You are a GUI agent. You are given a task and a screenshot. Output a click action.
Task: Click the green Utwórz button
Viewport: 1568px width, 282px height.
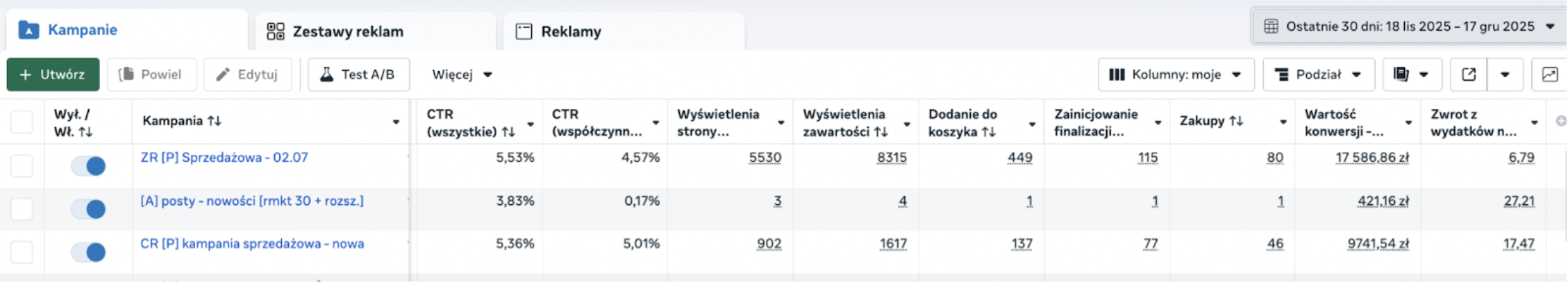[x=53, y=74]
